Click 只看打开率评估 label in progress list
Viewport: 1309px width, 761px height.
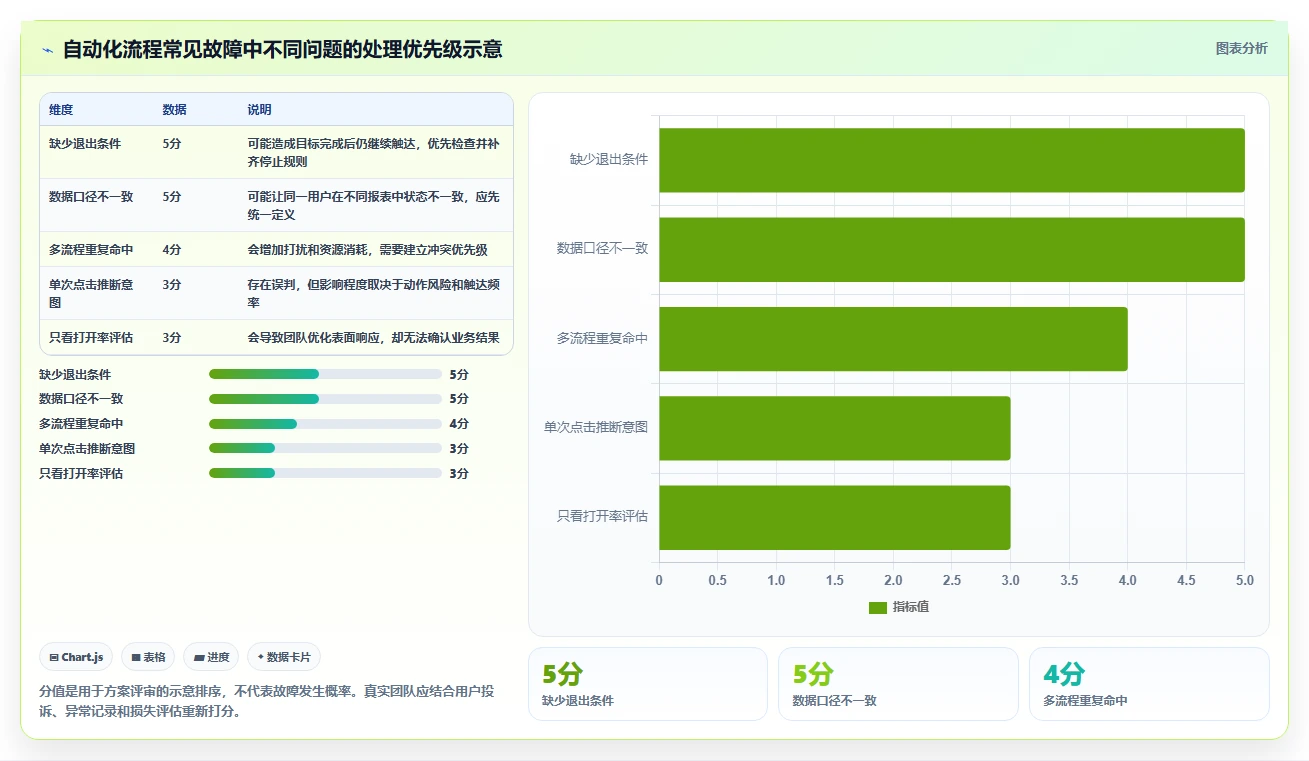81,473
